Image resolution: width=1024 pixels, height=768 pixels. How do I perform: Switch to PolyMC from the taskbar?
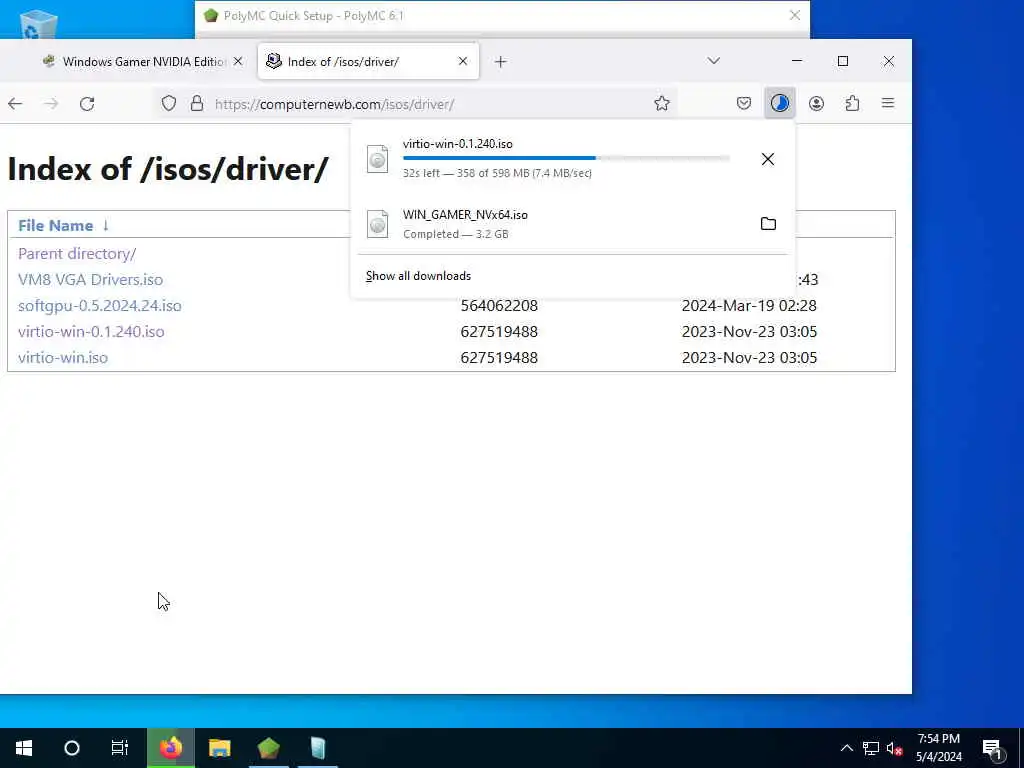268,748
